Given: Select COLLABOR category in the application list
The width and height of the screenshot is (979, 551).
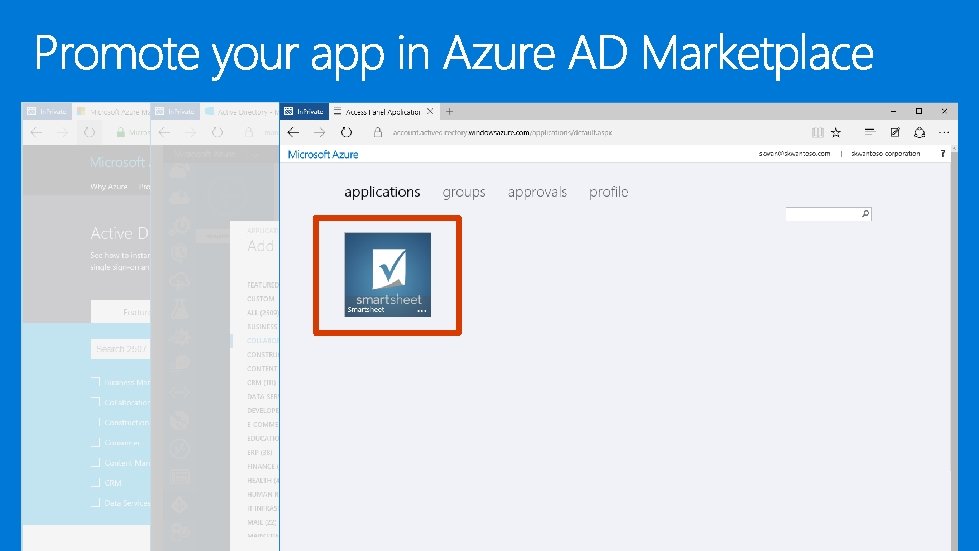Looking at the screenshot, I should (262, 341).
